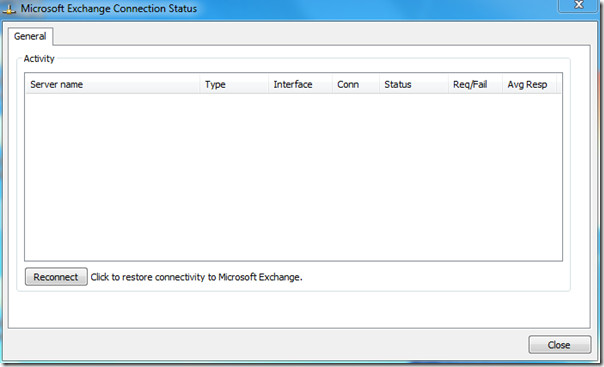Click divider between Type and Interface columns

268,84
